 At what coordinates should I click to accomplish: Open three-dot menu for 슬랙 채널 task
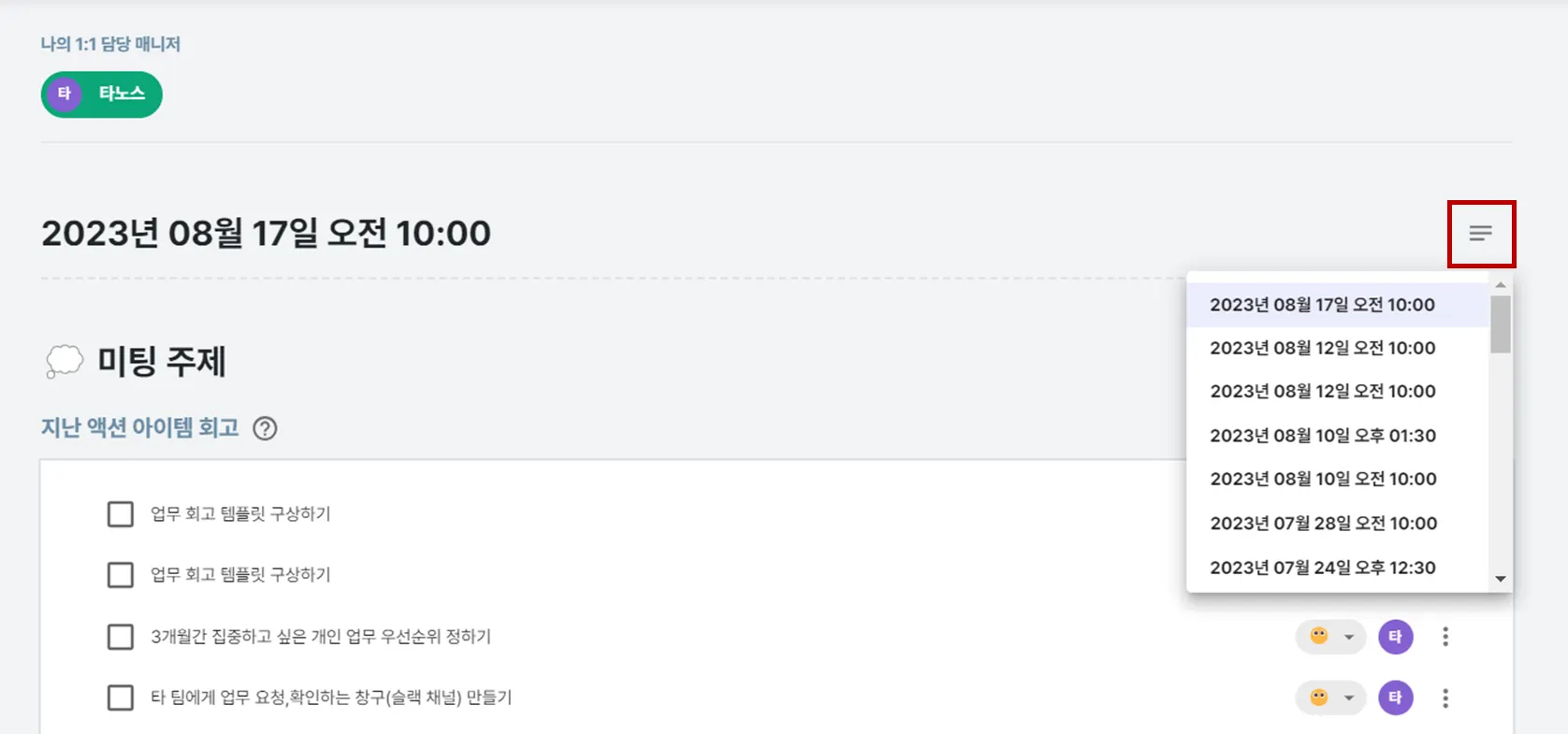[1445, 698]
